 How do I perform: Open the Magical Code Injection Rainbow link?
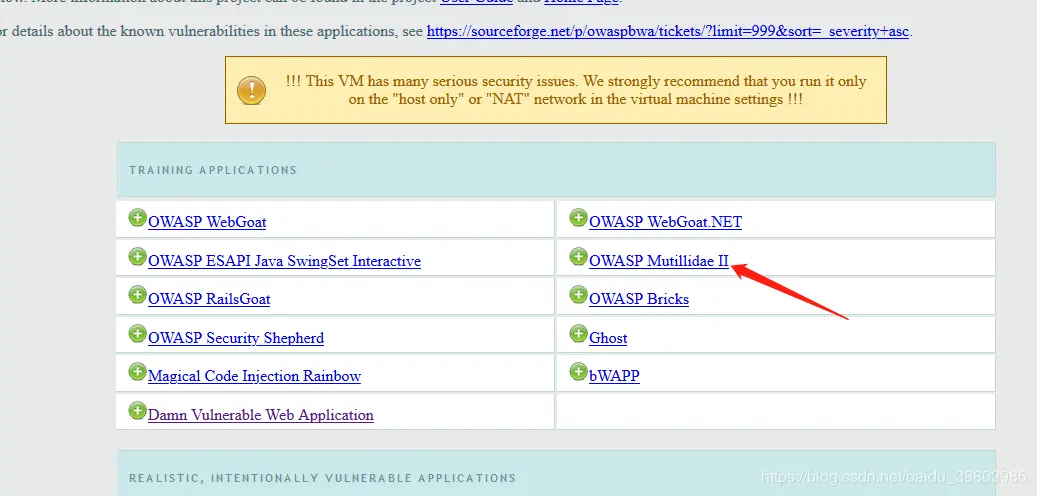[255, 377]
